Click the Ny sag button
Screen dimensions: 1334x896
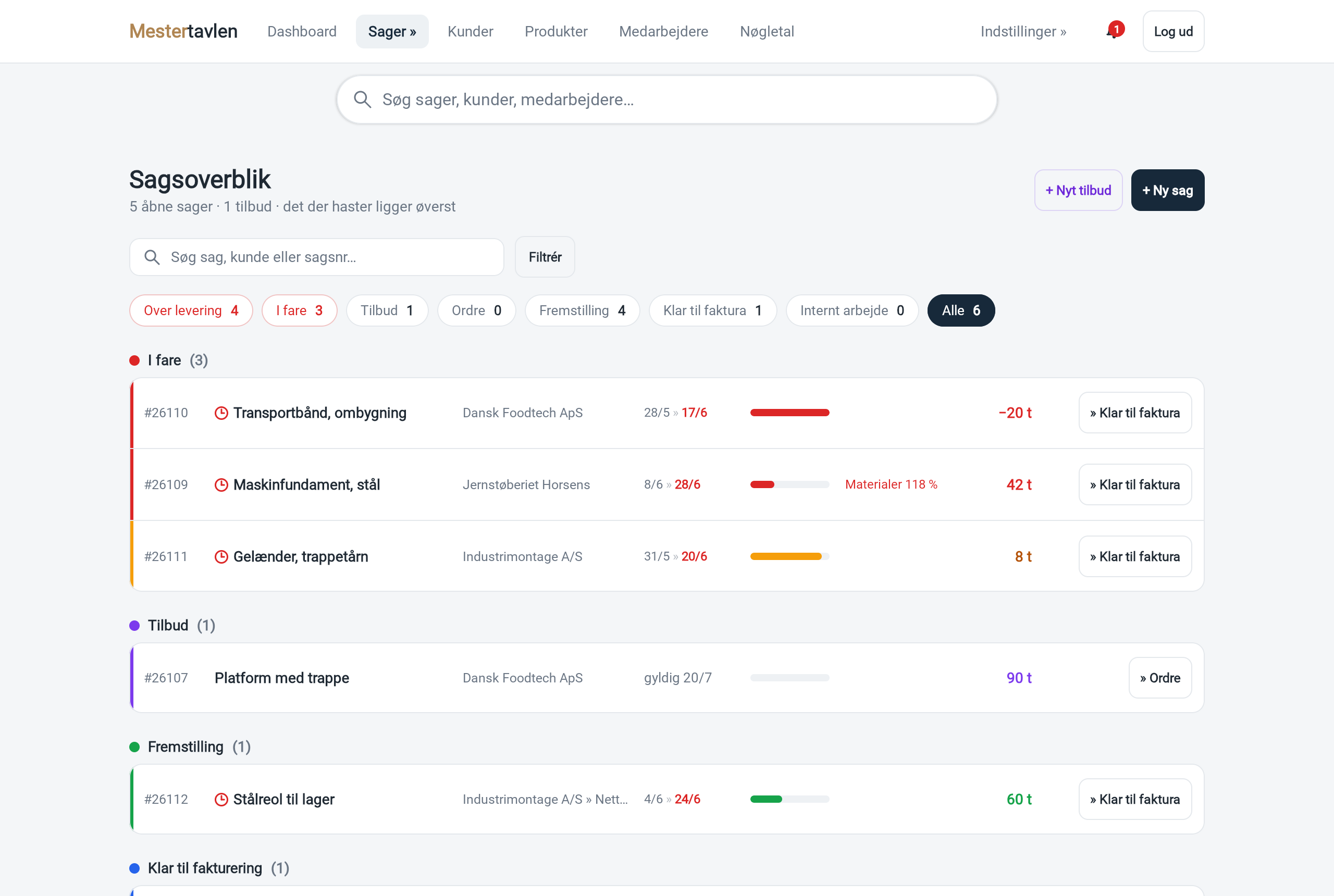[1168, 190]
